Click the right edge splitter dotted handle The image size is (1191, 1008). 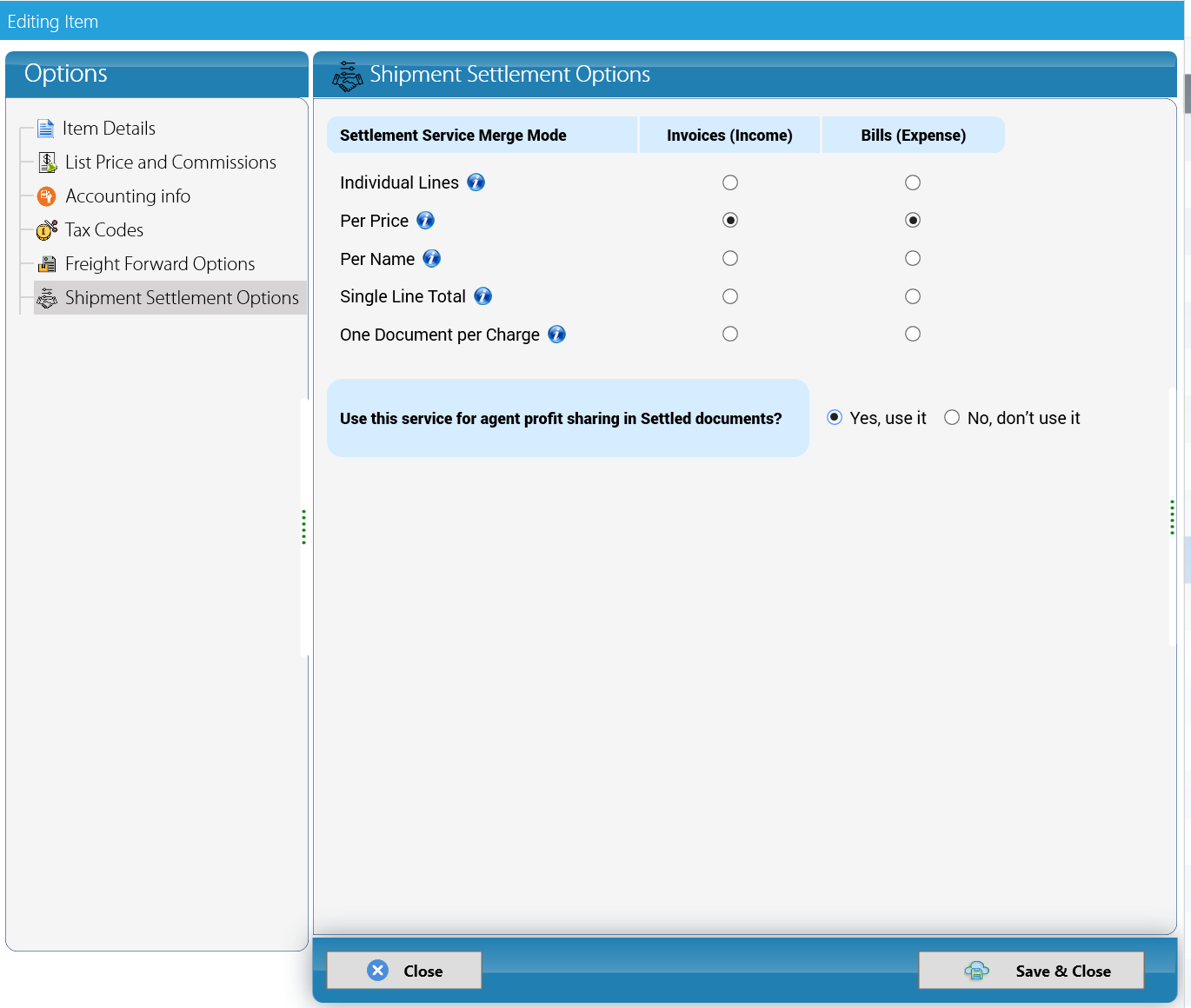tap(1172, 517)
